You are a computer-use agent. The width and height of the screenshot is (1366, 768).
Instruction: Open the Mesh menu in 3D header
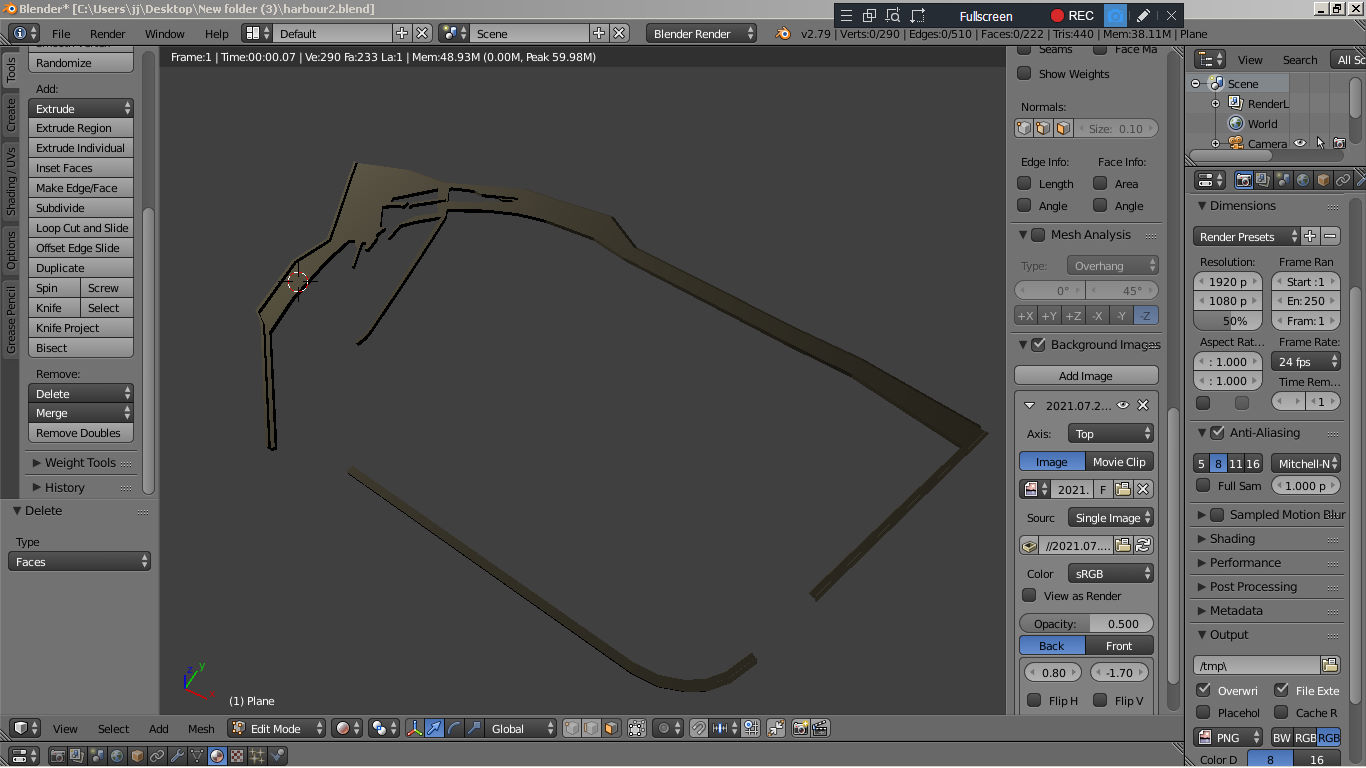201,728
